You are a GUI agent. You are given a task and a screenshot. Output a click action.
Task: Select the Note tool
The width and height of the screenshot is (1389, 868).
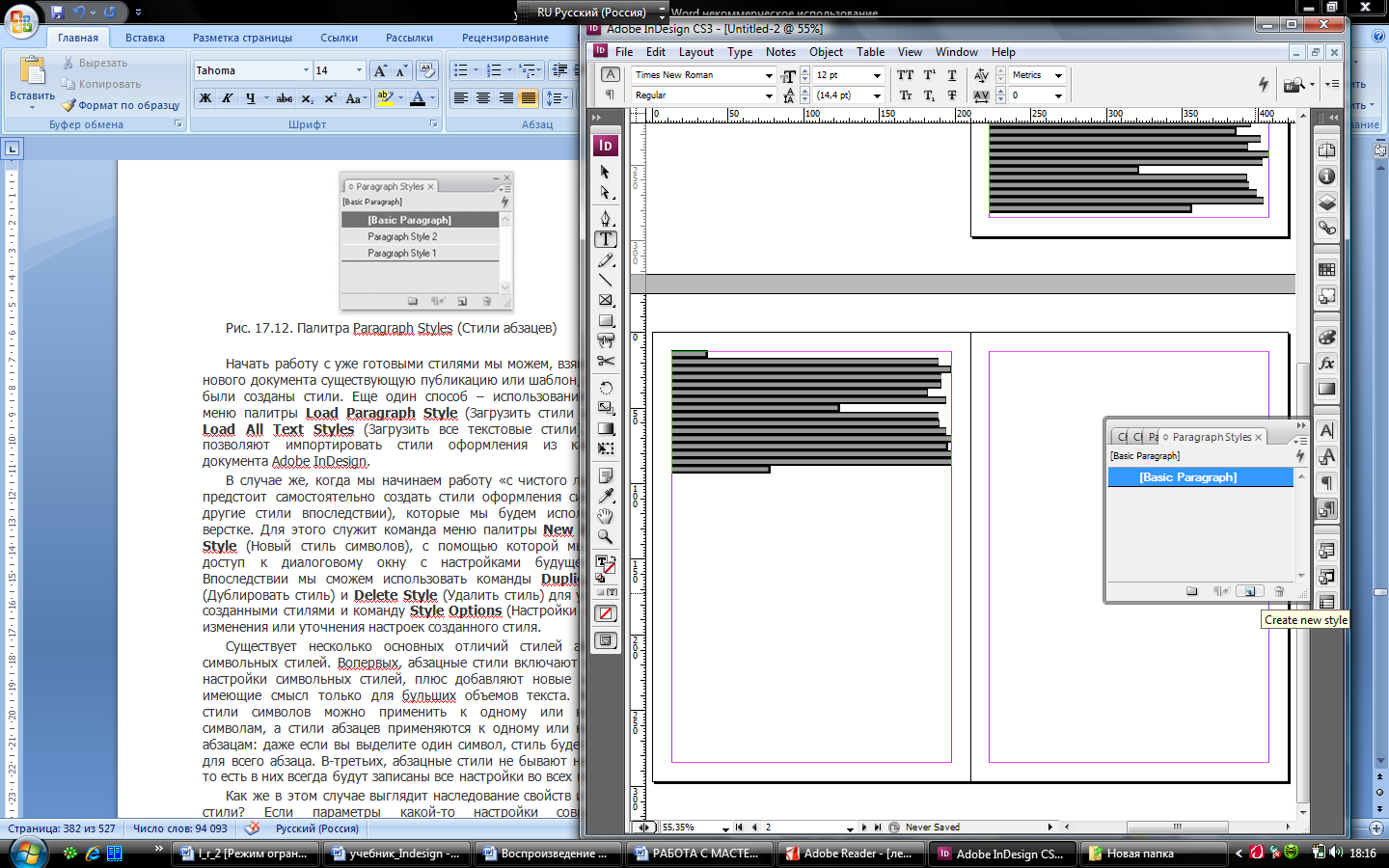tap(605, 475)
